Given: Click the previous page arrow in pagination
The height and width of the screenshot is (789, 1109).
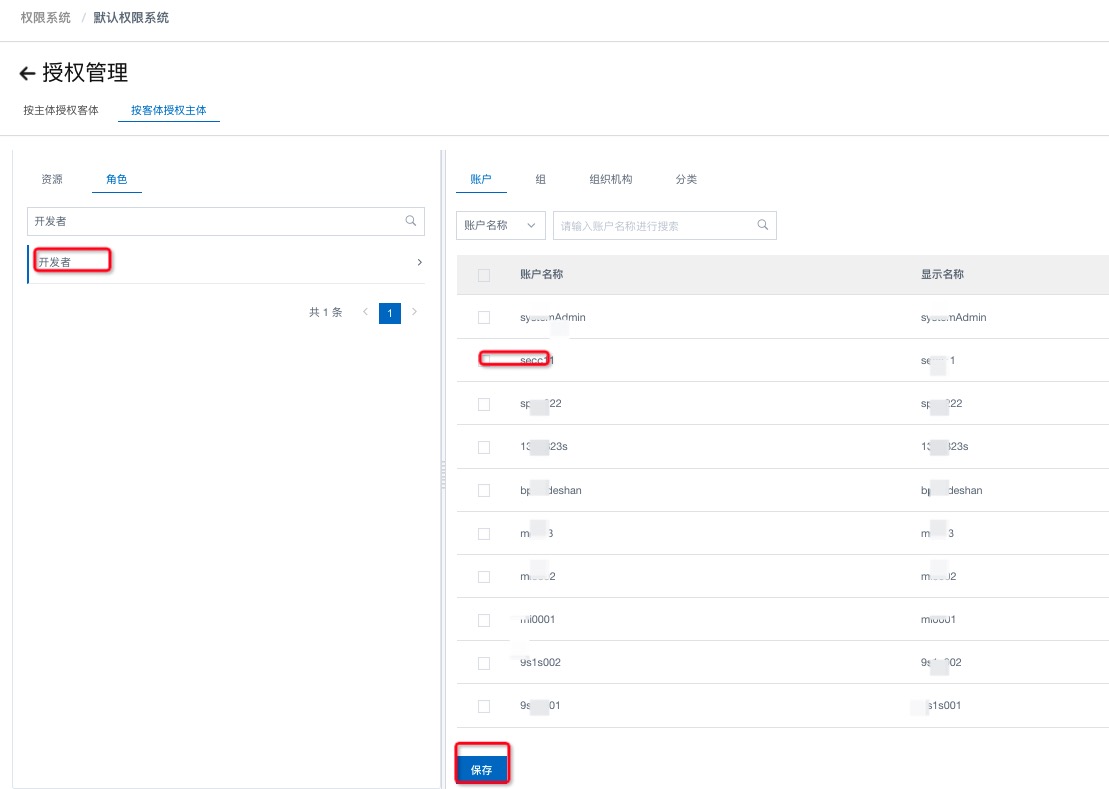Looking at the screenshot, I should pyautogui.click(x=365, y=312).
